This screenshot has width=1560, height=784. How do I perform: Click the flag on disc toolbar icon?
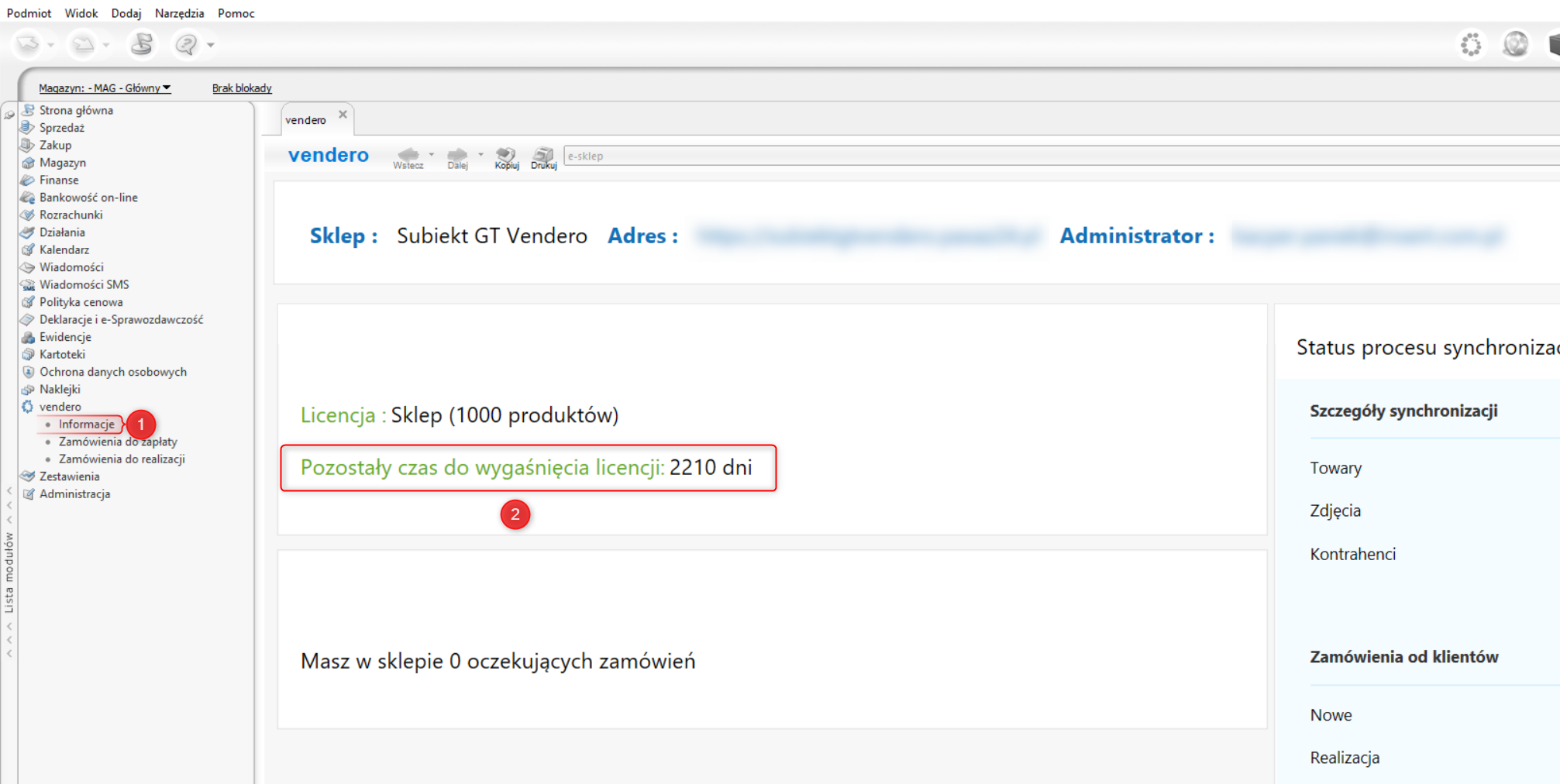(142, 44)
